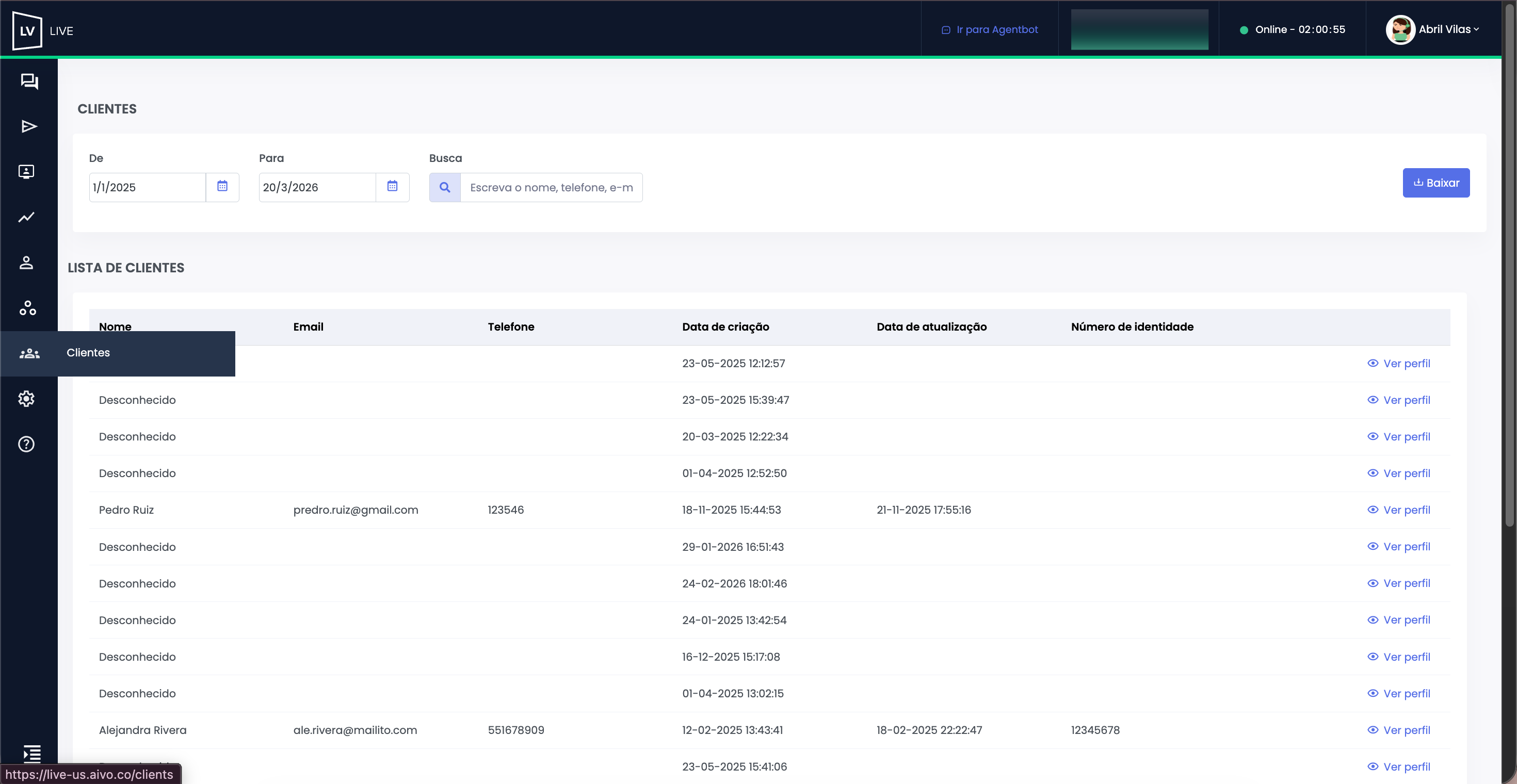Click the paper-plane send icon in sidebar

tap(29, 126)
